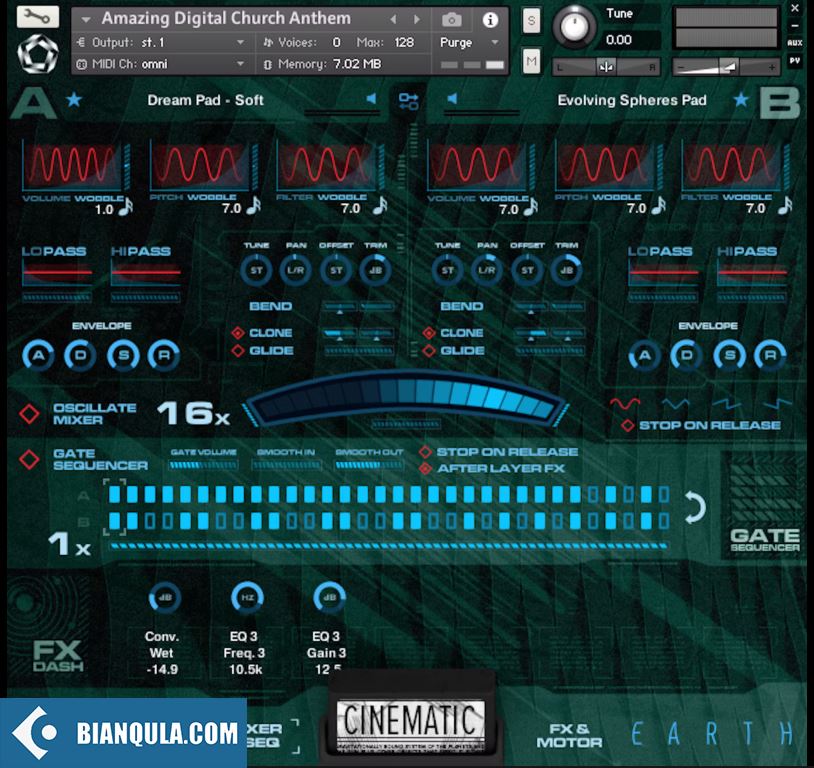Toggle the PV button
Screen dimensions: 814x768
[794, 61]
